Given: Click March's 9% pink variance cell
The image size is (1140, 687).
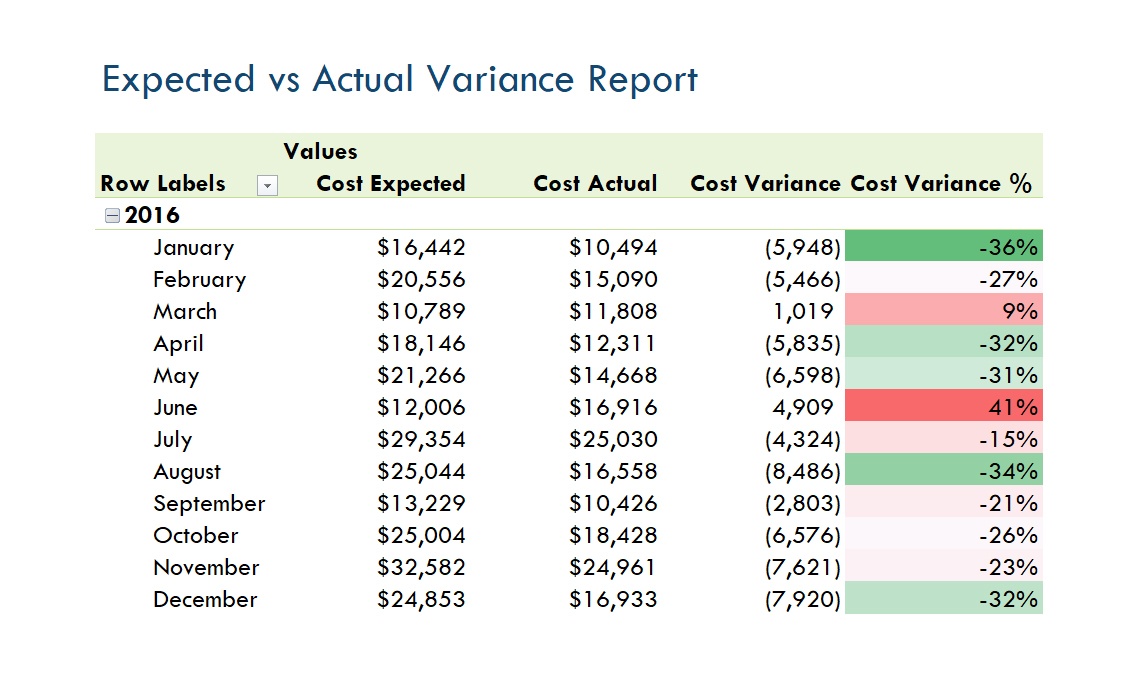Looking at the screenshot, I should click(x=944, y=310).
